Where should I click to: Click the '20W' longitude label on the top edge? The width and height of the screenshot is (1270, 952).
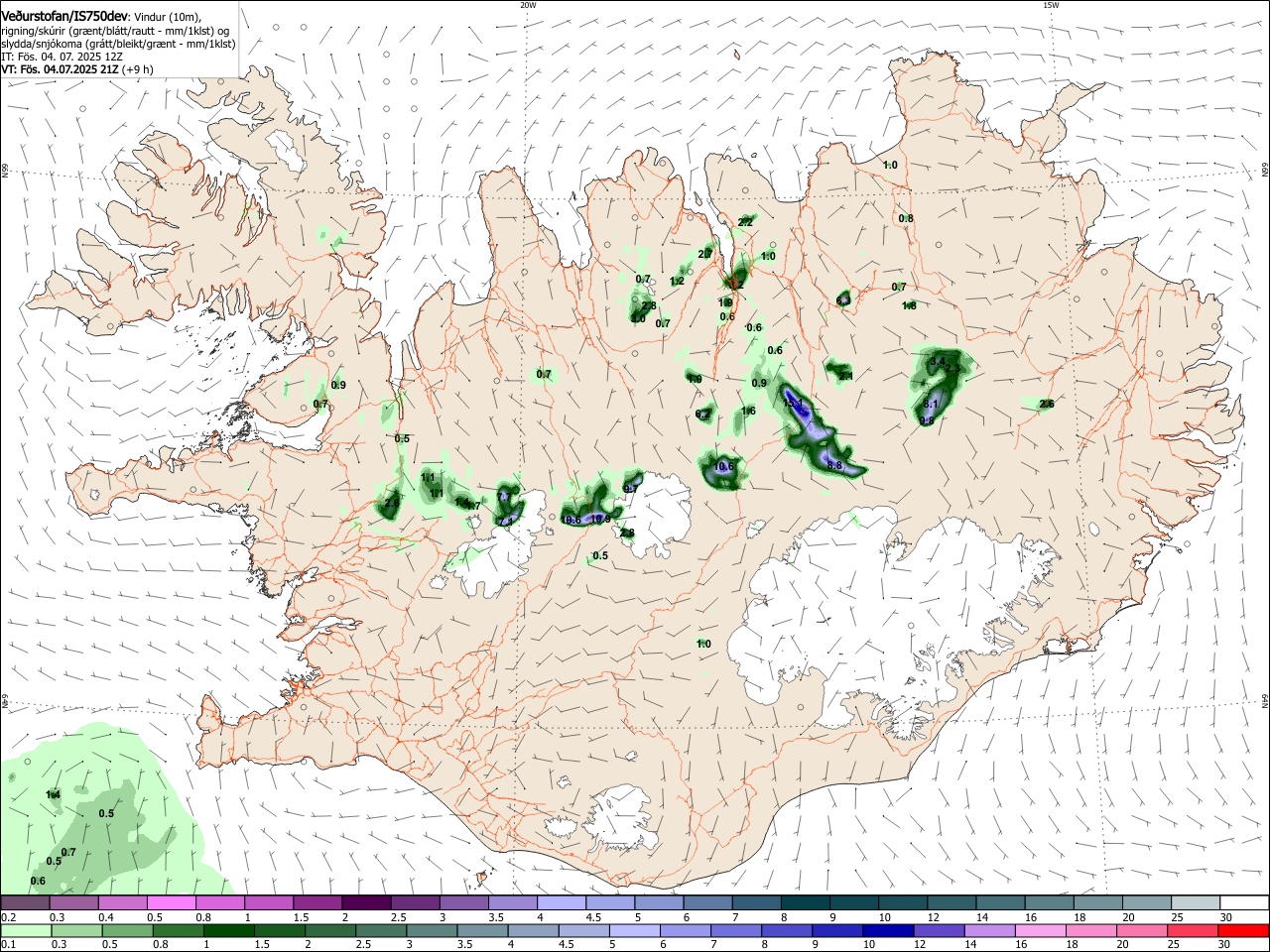coord(528,5)
